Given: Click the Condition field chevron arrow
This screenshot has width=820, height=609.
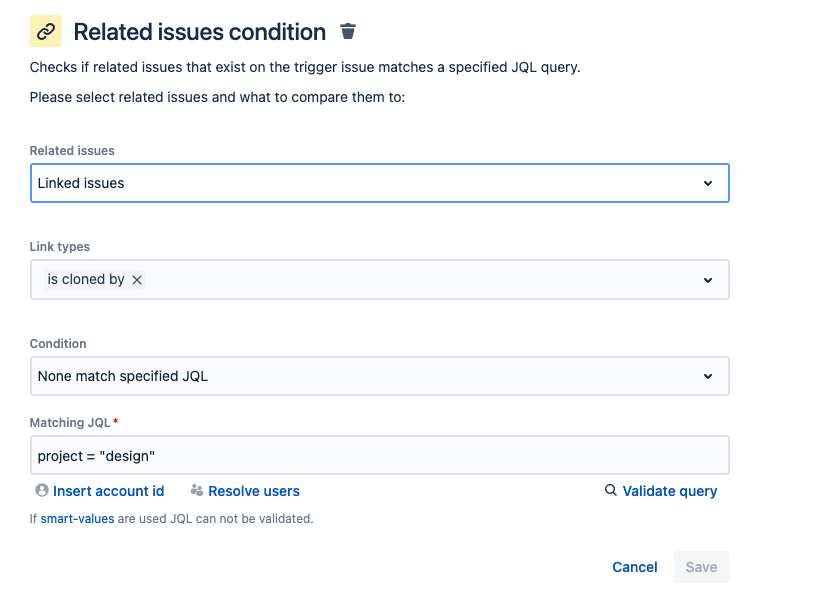Looking at the screenshot, I should click(708, 376).
